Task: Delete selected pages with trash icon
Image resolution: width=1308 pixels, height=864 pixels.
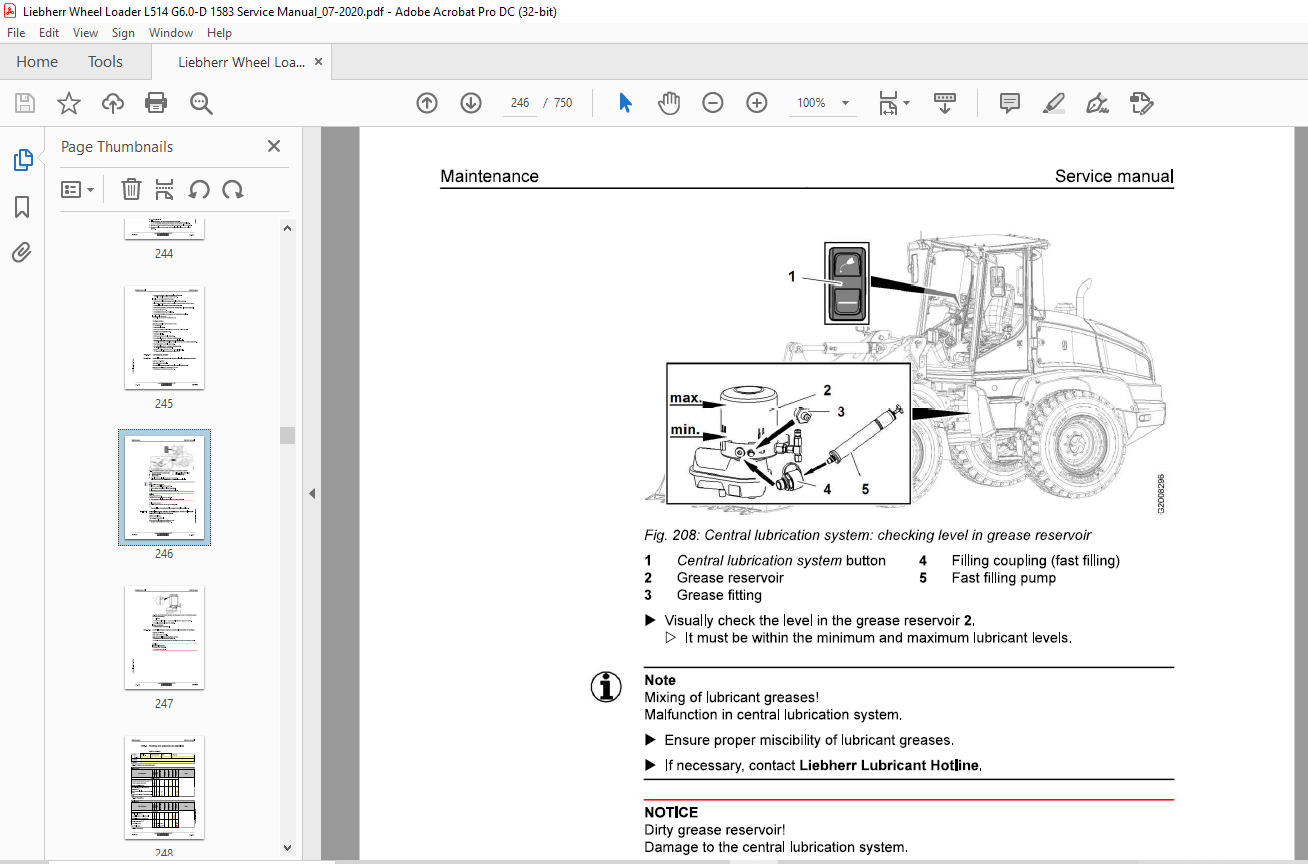Action: point(131,189)
